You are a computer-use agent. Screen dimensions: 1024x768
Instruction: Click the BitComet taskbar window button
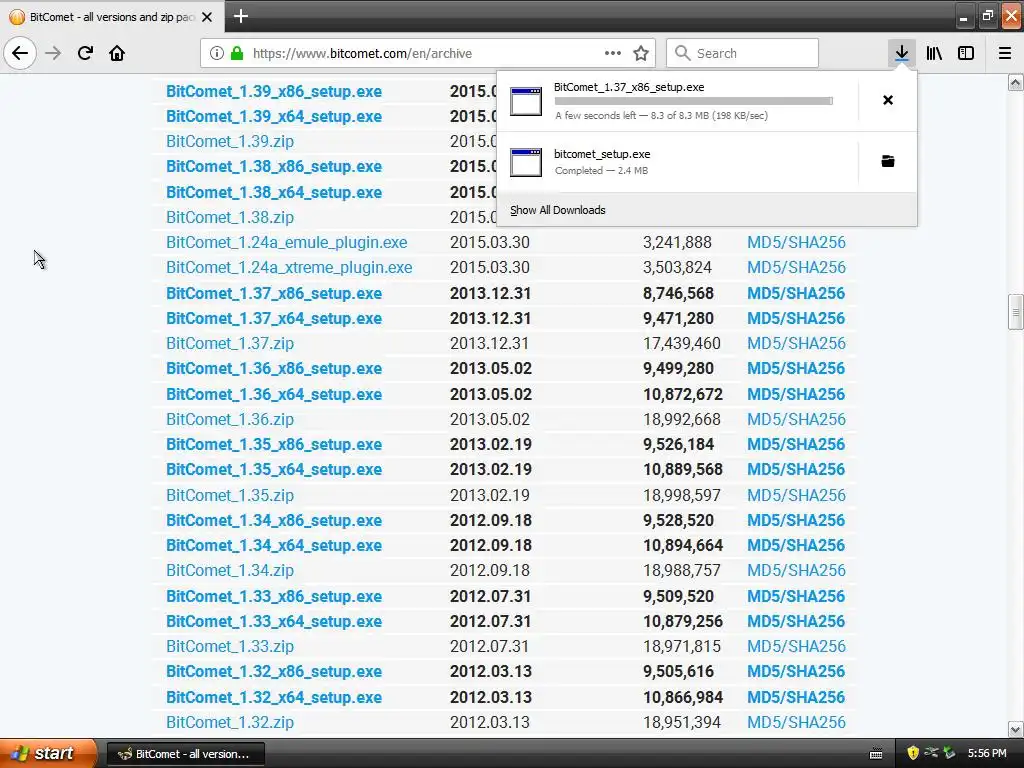pos(185,754)
